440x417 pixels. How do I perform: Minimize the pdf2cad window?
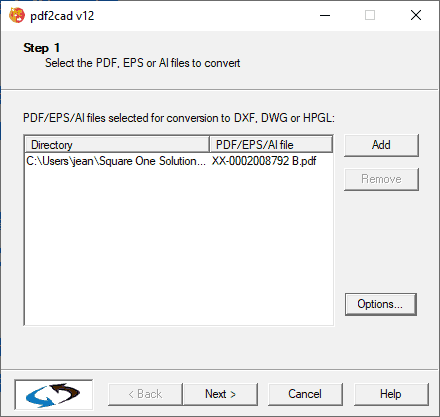coord(325,15)
